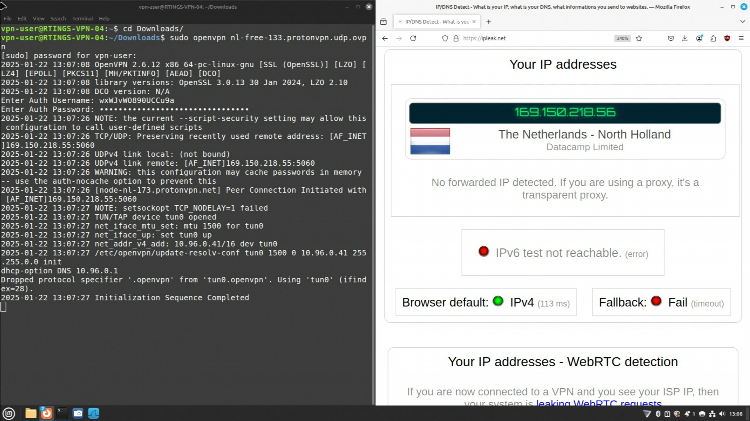This screenshot has width=750, height=421.
Task: Click the terminal Enter Auth Username line
Action: pos(88,100)
